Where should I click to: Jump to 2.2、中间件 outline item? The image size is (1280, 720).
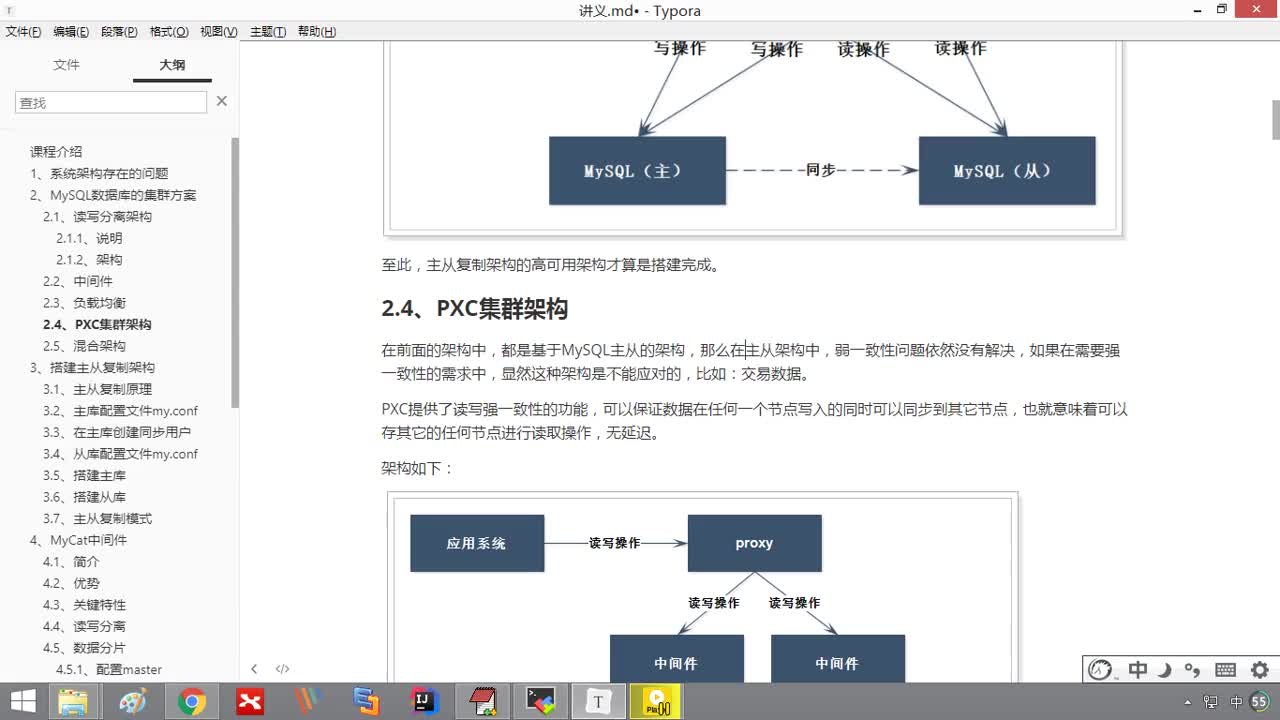(78, 281)
